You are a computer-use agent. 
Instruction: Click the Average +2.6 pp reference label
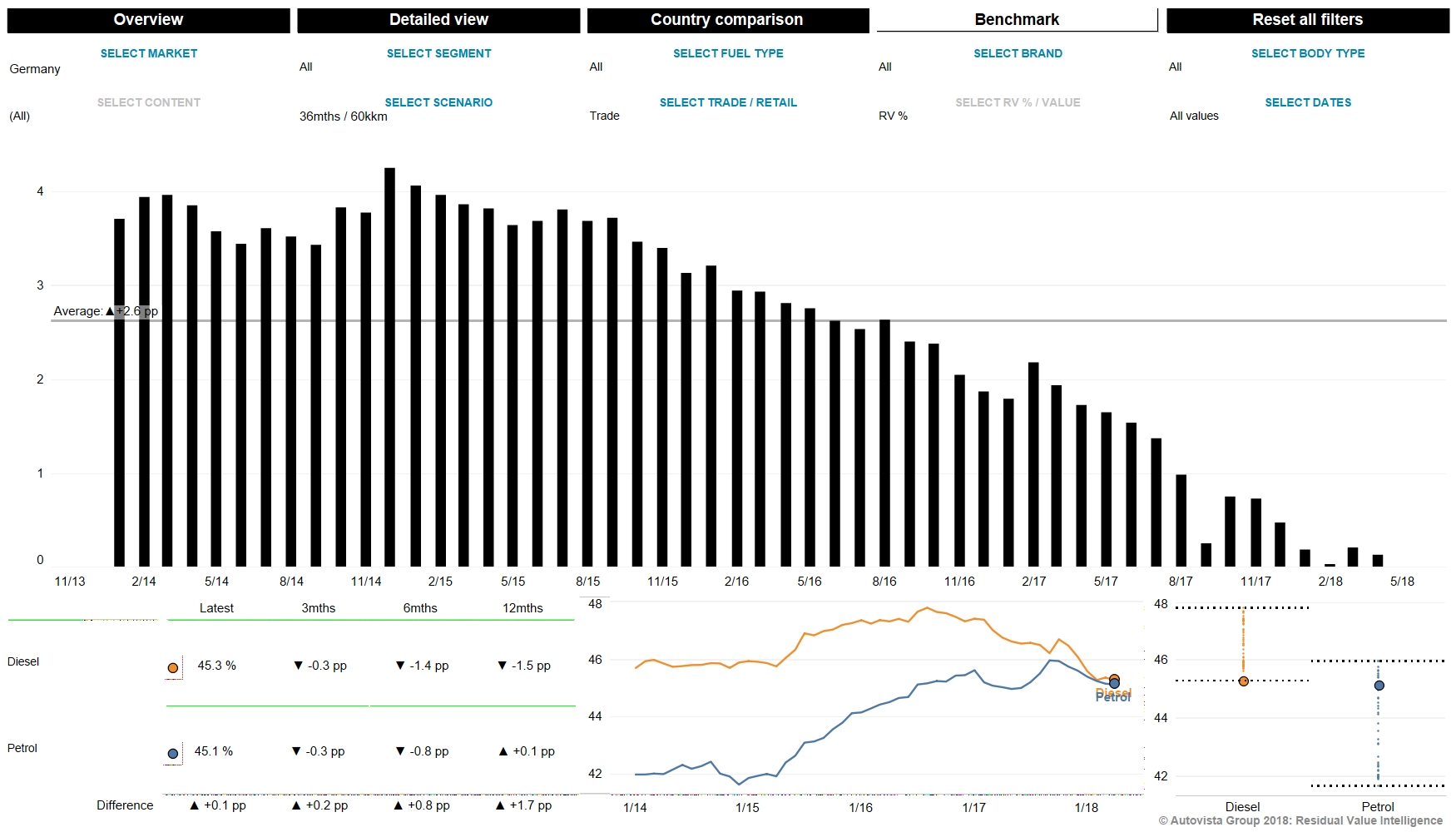[x=106, y=311]
